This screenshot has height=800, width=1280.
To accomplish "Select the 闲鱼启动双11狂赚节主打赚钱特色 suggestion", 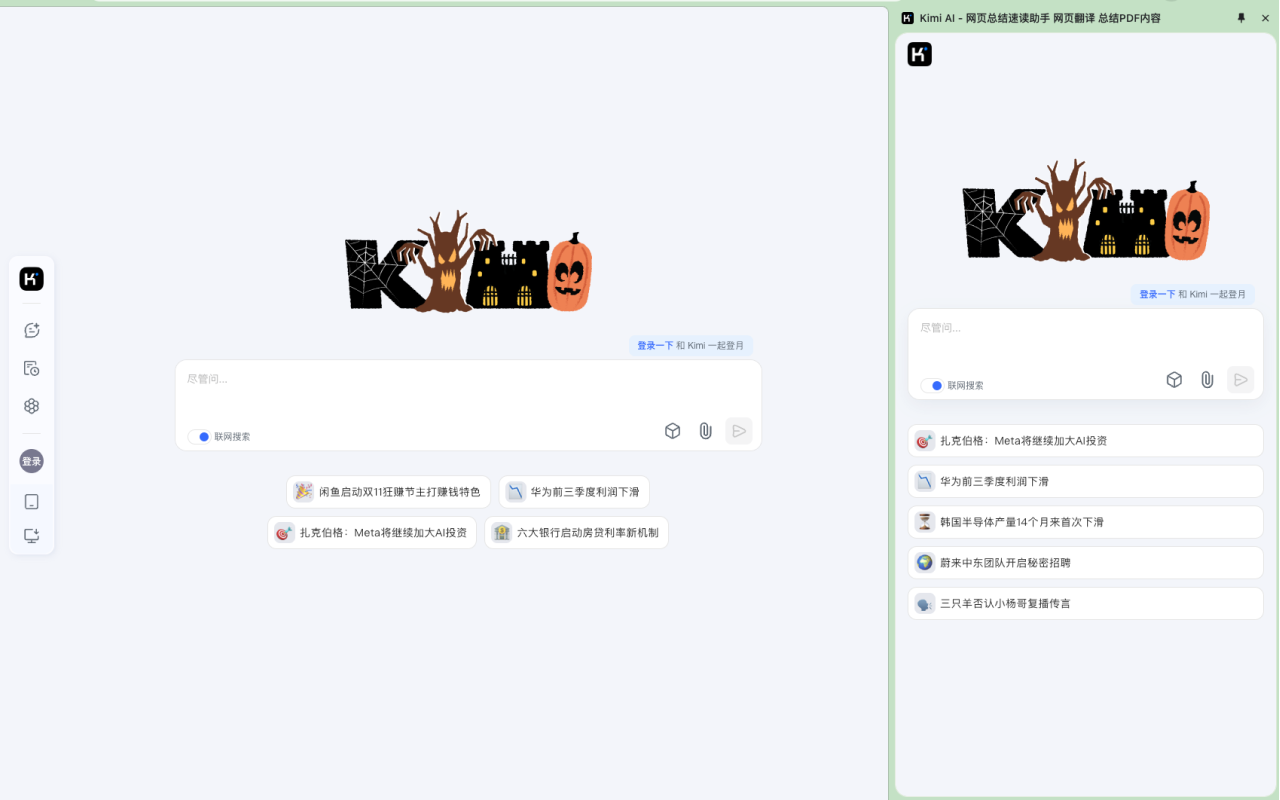I will coord(388,492).
